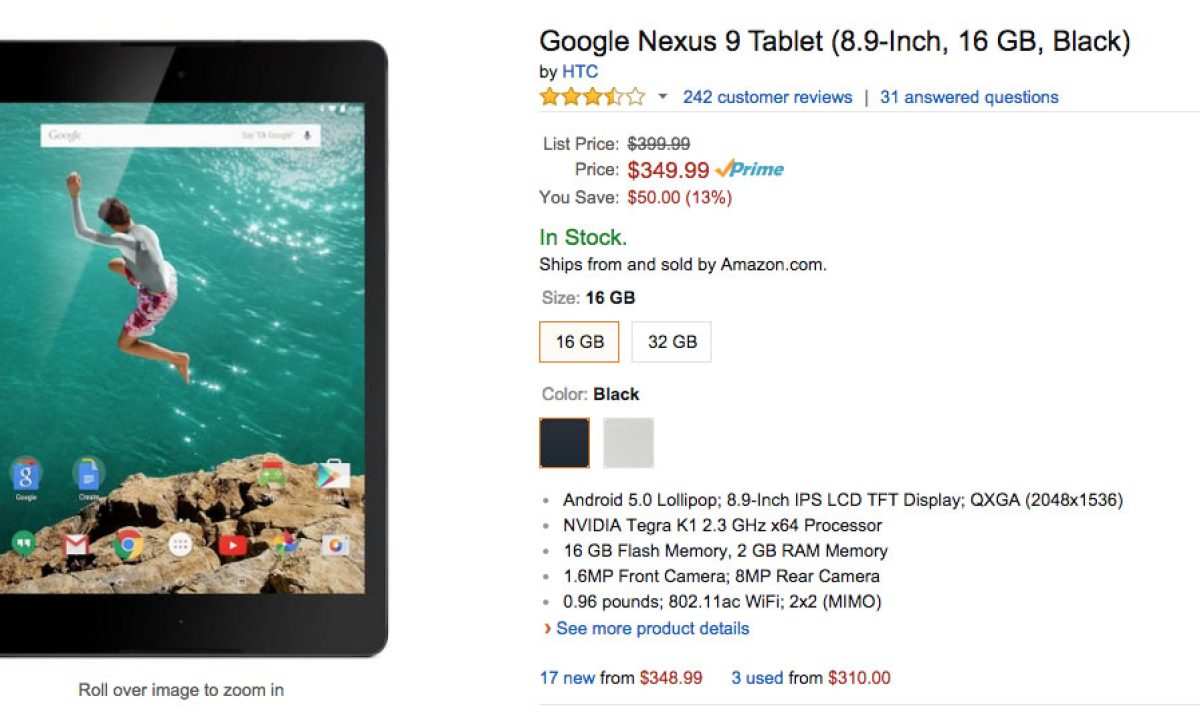1200x720 pixels.
Task: Tap the YouTube icon on tablet screen
Action: click(x=232, y=545)
